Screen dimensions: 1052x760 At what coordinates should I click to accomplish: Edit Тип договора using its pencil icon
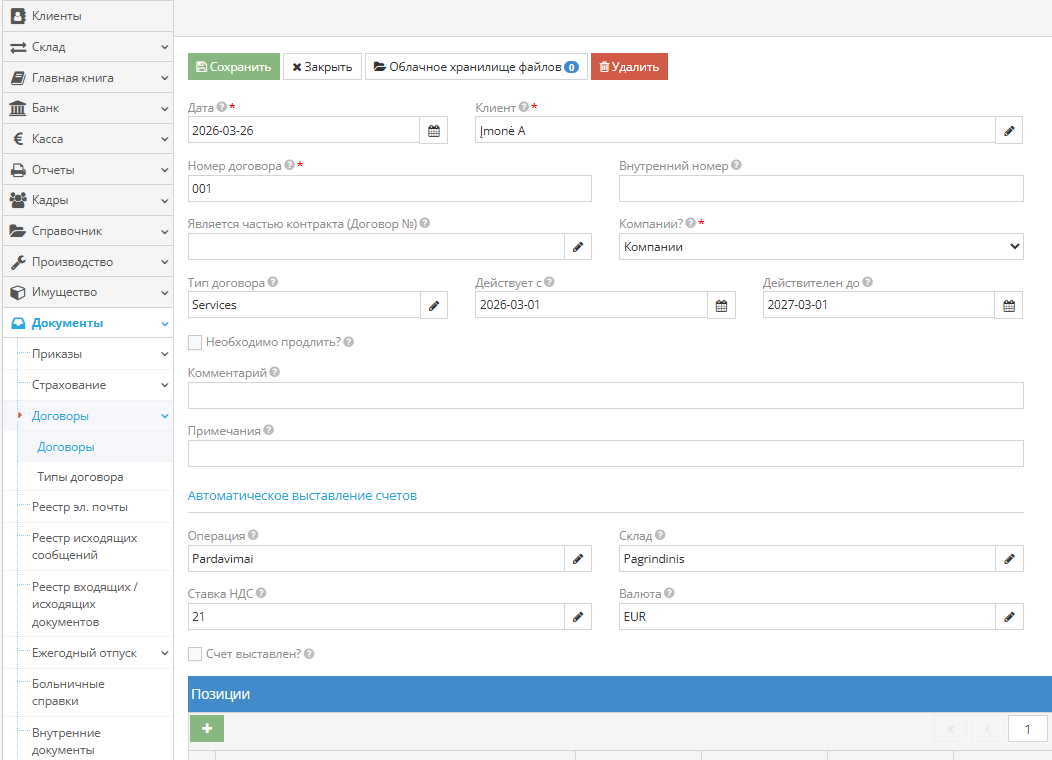pos(433,305)
